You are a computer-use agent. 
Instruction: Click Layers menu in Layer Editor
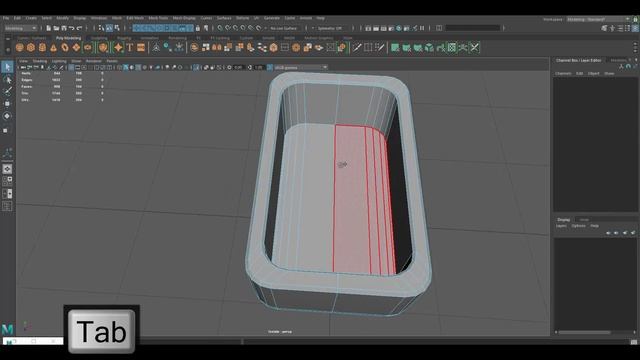(561, 226)
